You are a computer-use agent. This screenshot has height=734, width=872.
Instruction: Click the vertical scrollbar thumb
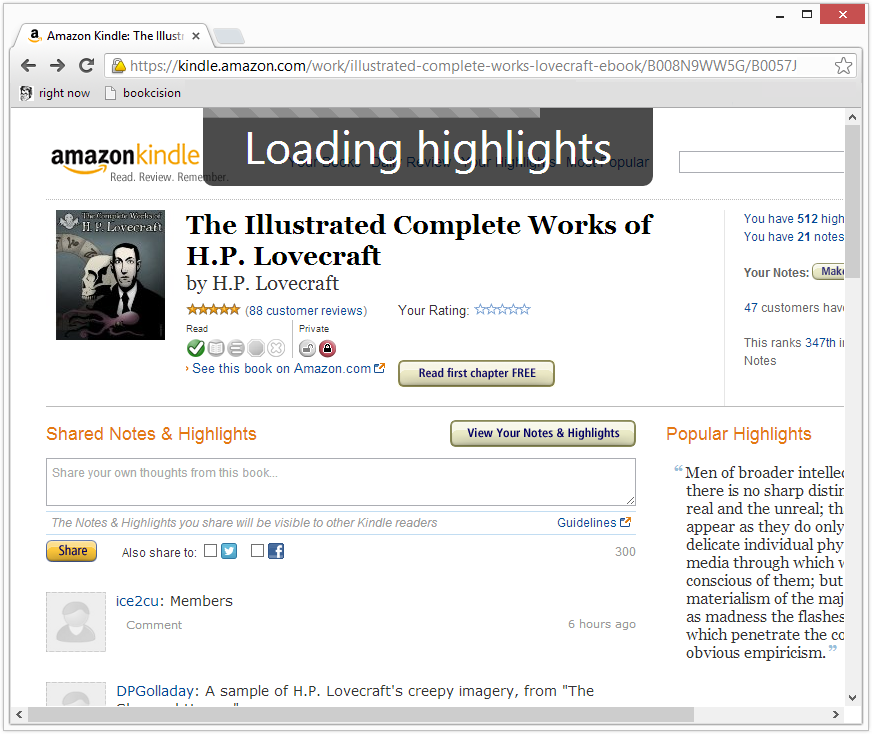click(x=853, y=201)
